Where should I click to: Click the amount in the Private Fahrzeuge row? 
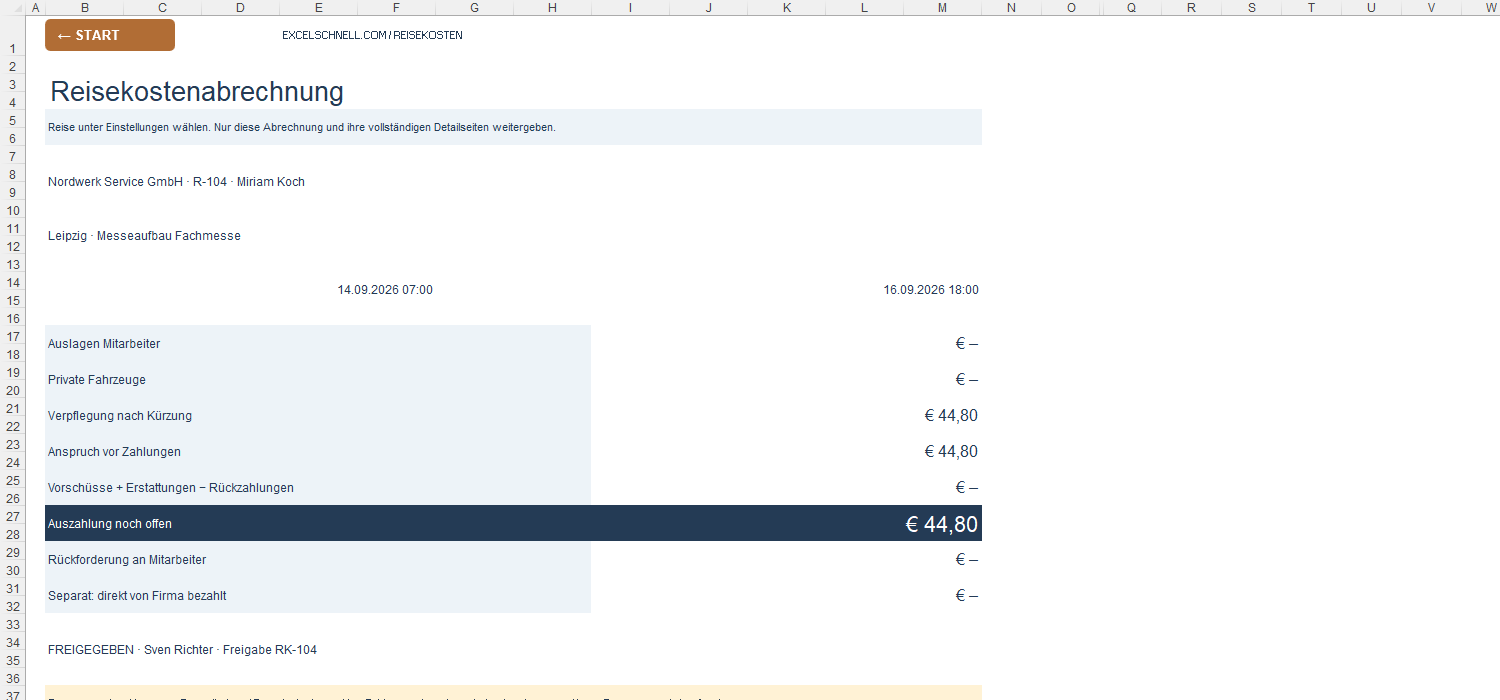point(966,380)
